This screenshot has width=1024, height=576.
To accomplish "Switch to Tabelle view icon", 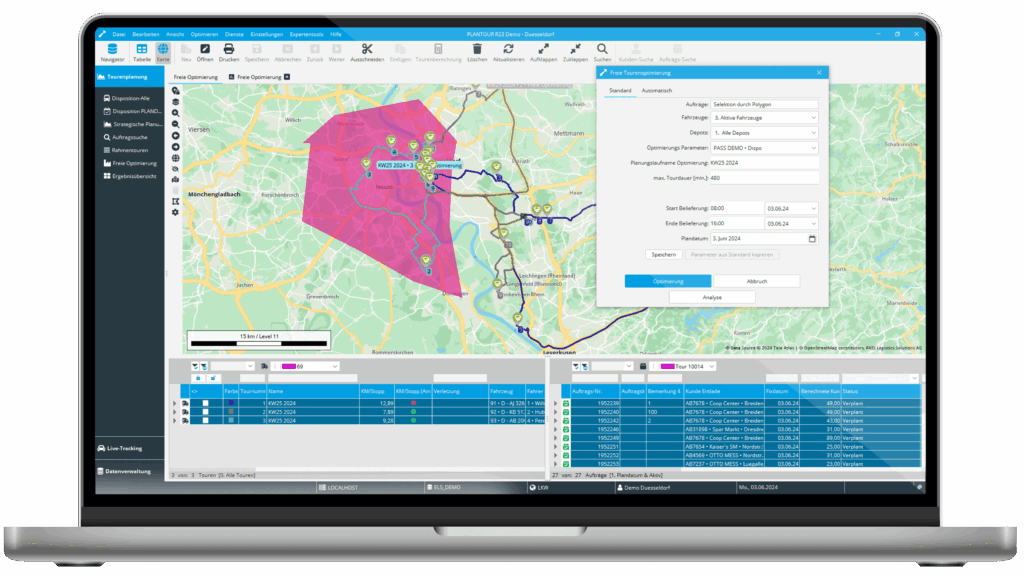I will click(141, 49).
